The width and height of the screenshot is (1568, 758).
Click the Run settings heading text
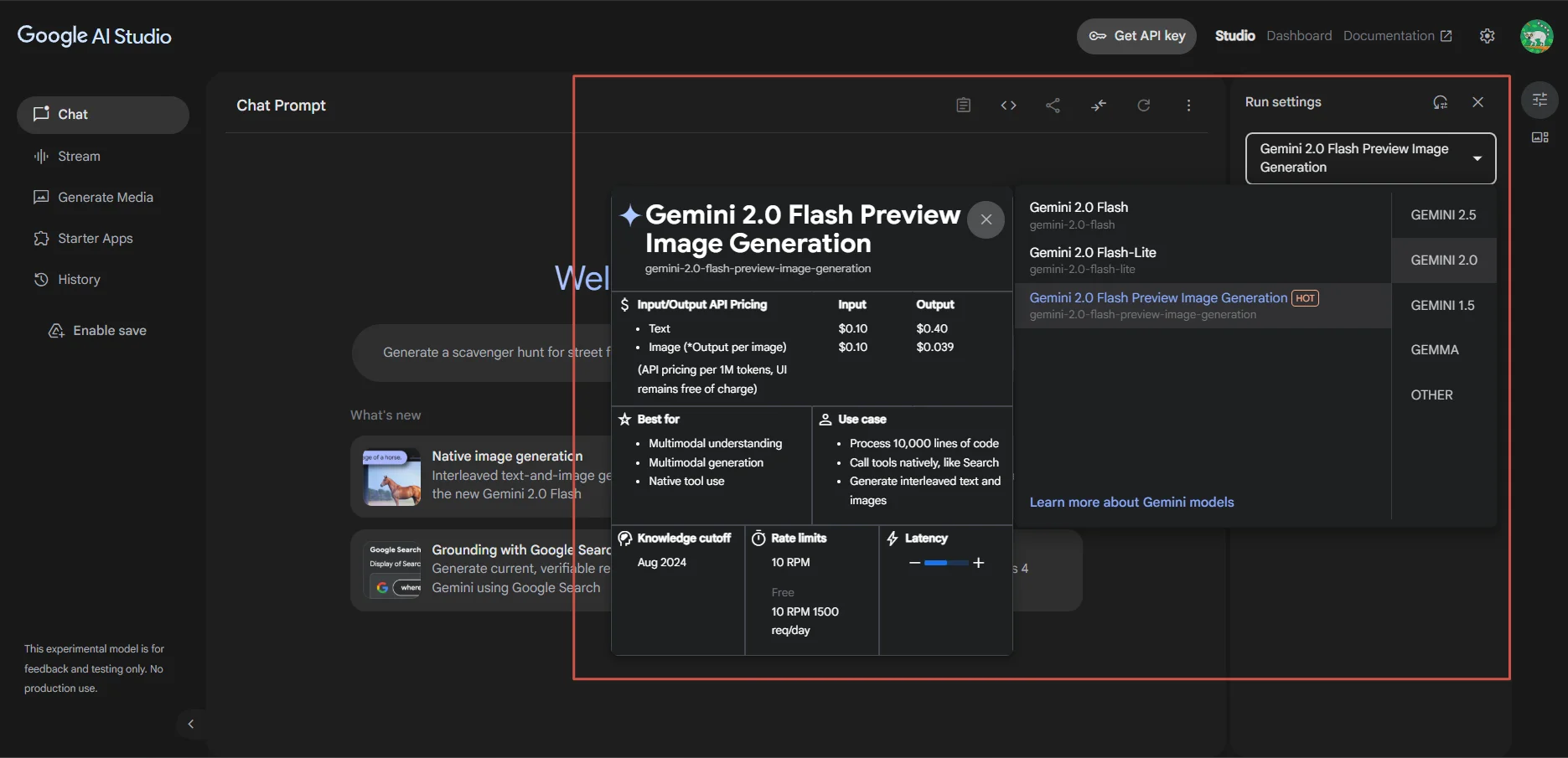1283,102
